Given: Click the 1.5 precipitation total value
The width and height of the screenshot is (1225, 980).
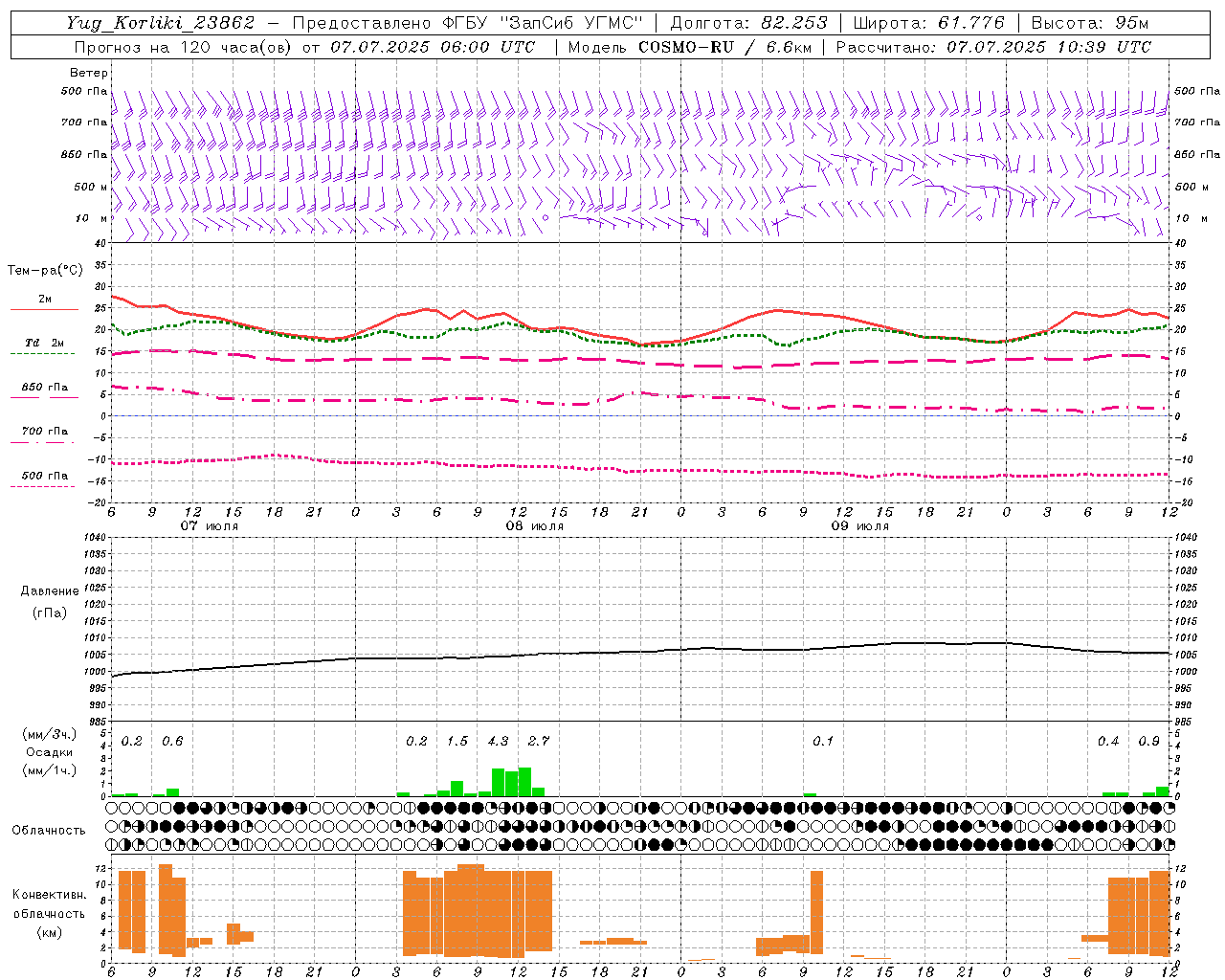Looking at the screenshot, I should (457, 742).
